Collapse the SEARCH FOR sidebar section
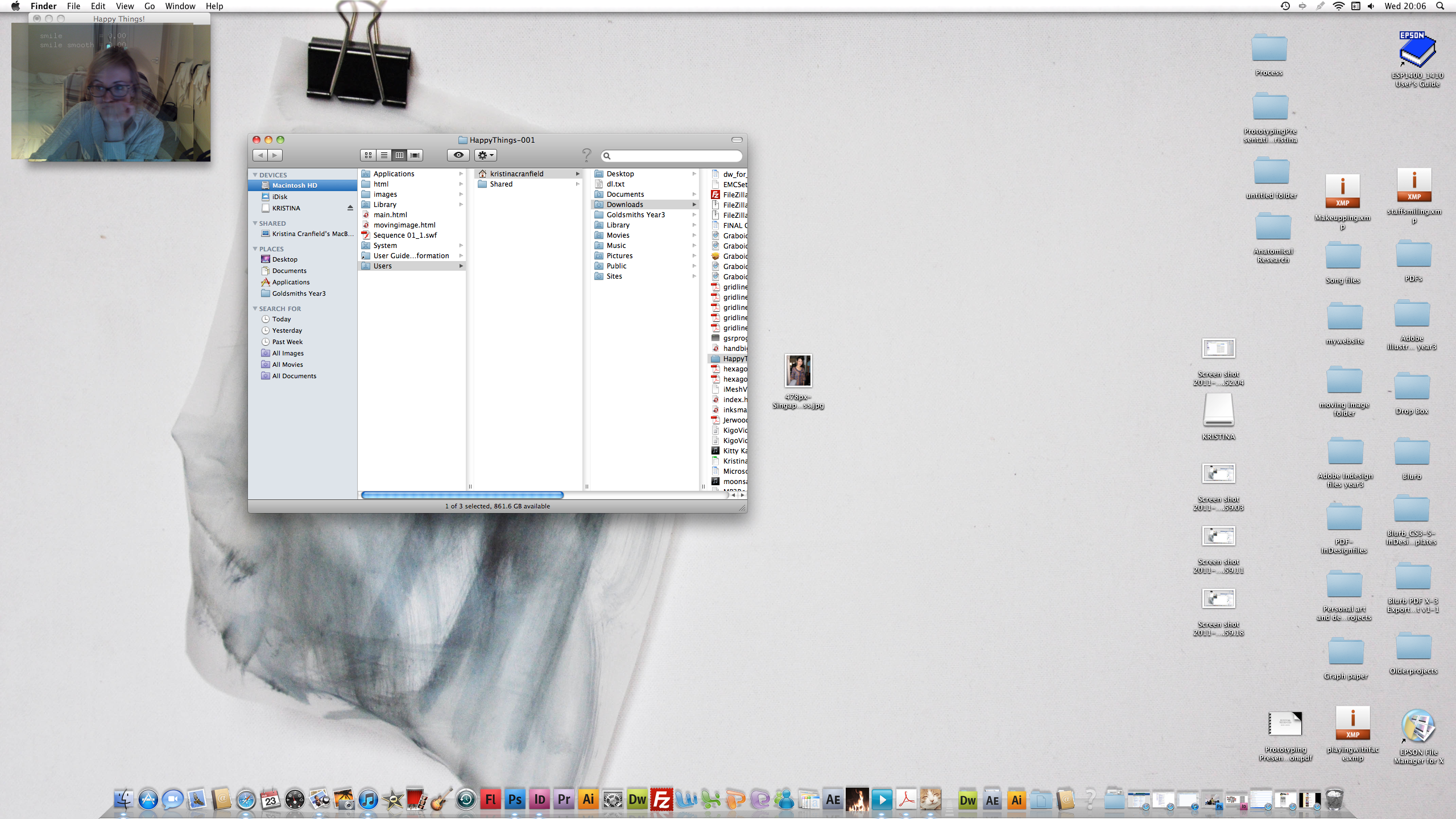This screenshot has width=1456, height=819. [255, 309]
